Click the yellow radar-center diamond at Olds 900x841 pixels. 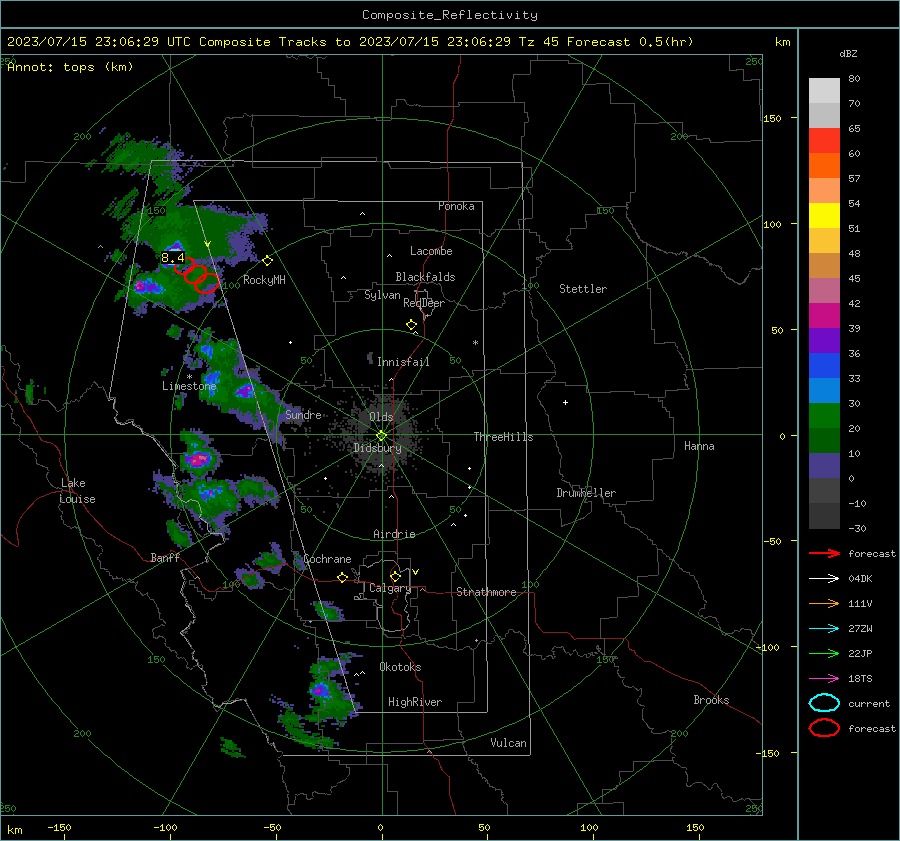(382, 436)
